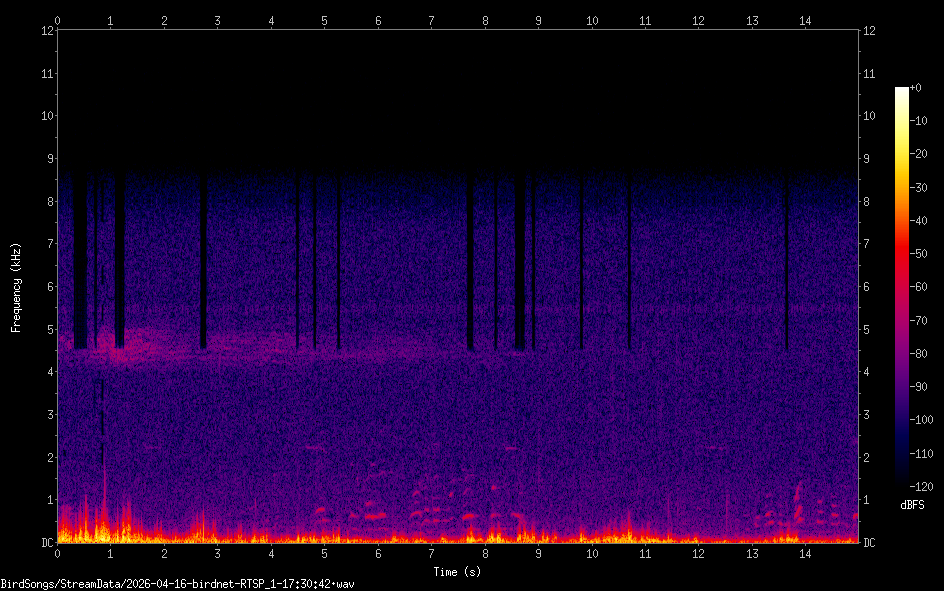Screen dimensions: 944x591
Task: Click the DC label on the right frequency axis
Action: [x=869, y=543]
